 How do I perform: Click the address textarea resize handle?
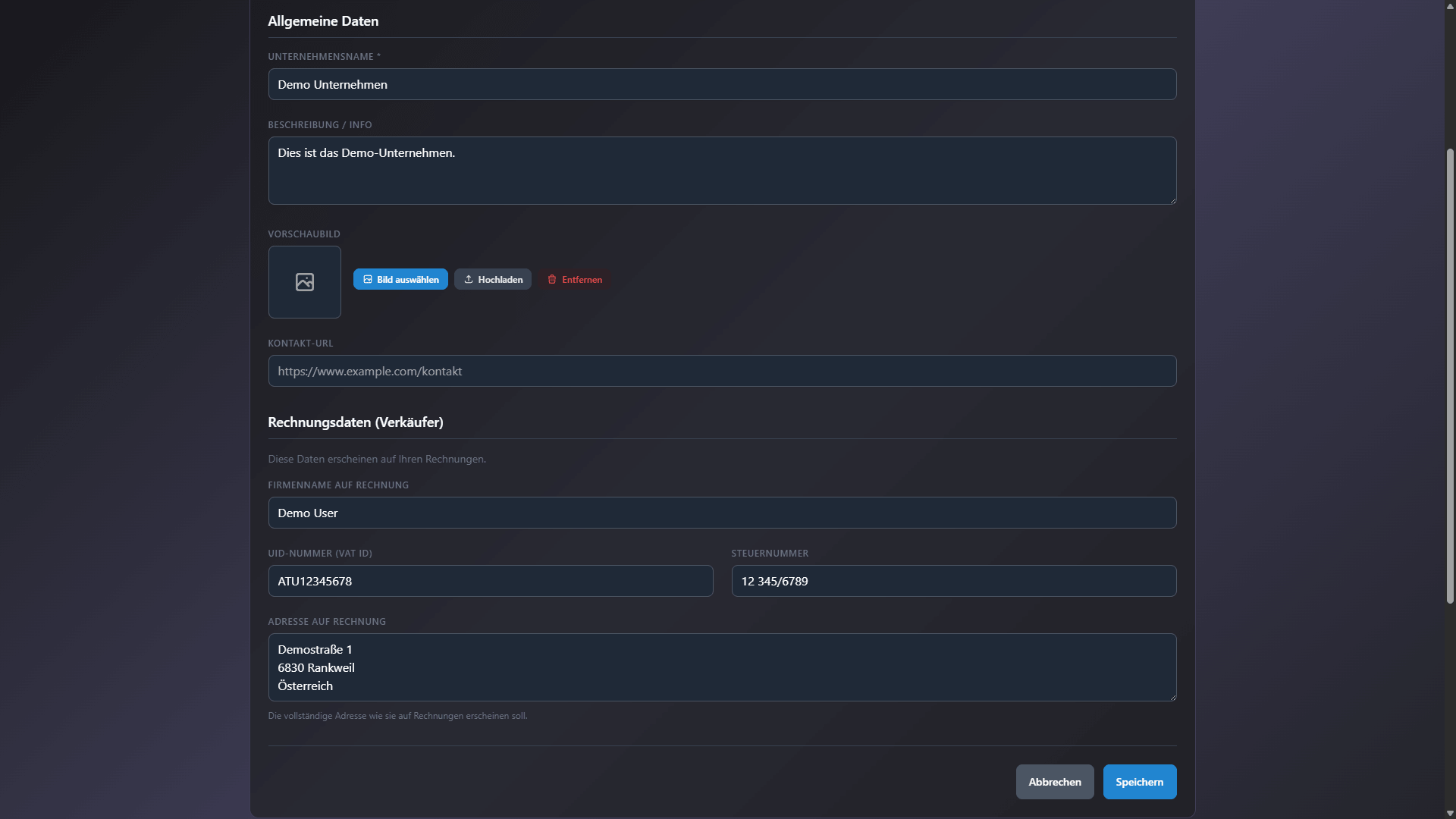1172,697
